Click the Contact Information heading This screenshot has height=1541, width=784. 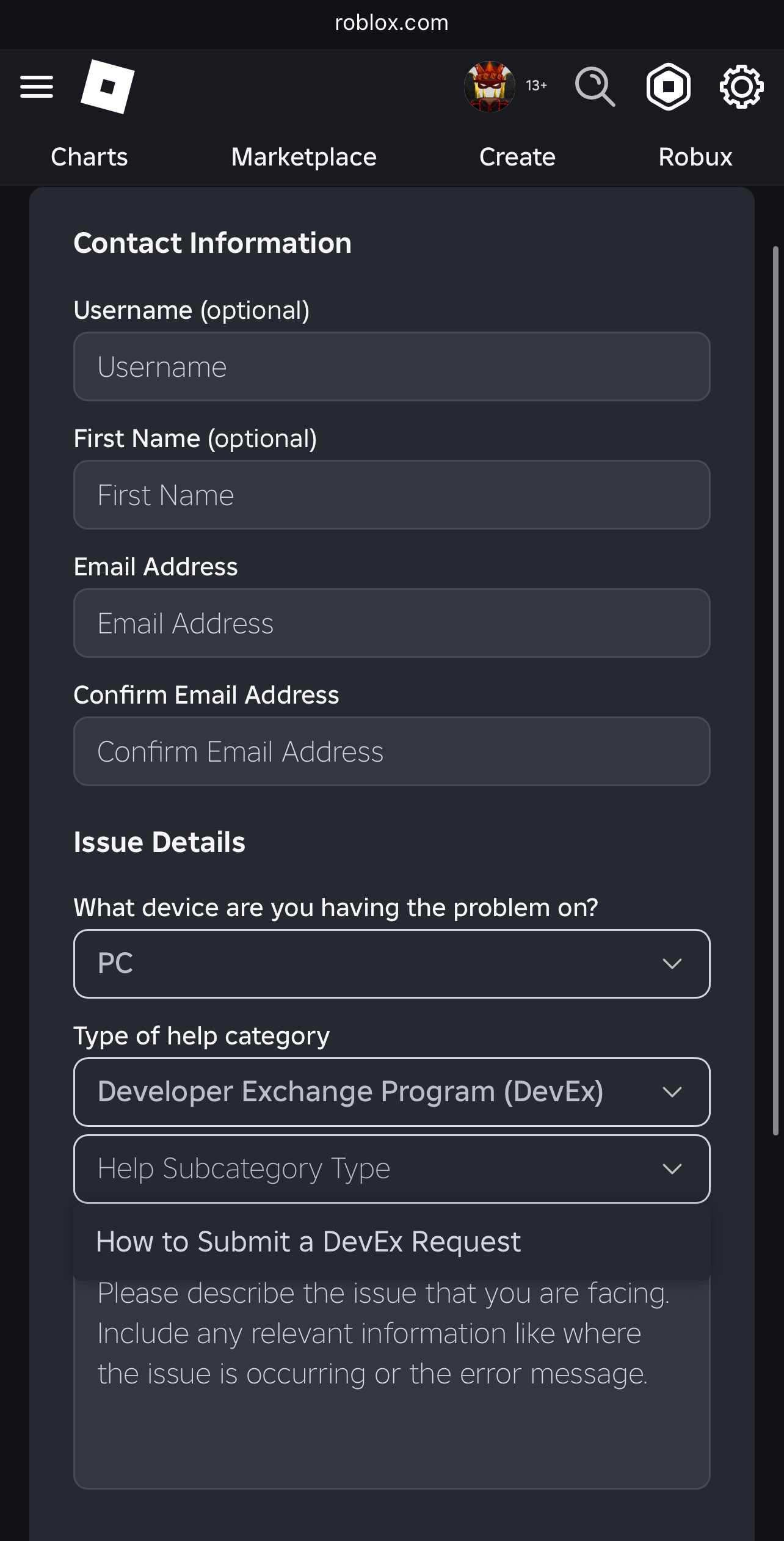[212, 242]
